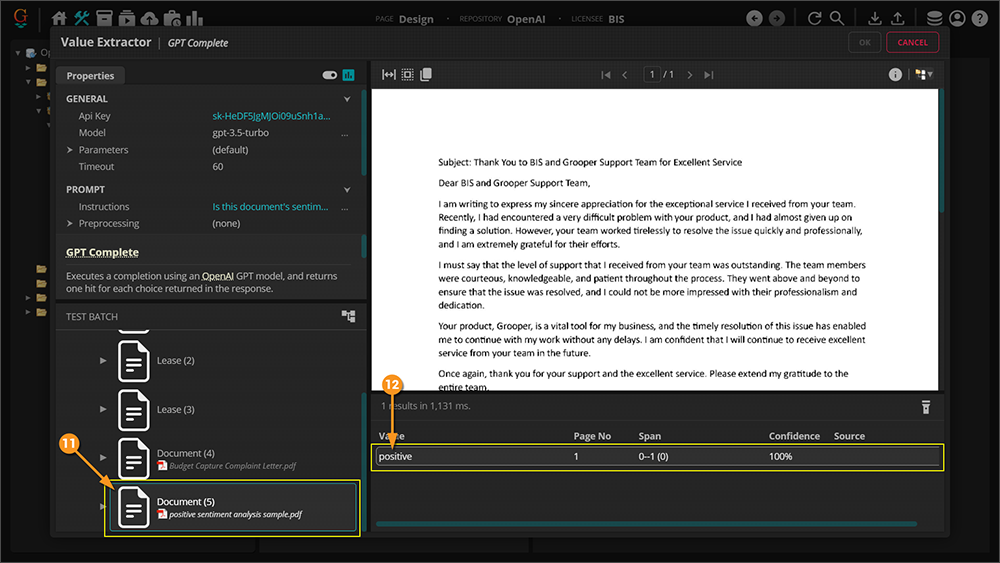1000x563 pixels.
Task: Go to the next page in viewer
Action: click(688, 75)
